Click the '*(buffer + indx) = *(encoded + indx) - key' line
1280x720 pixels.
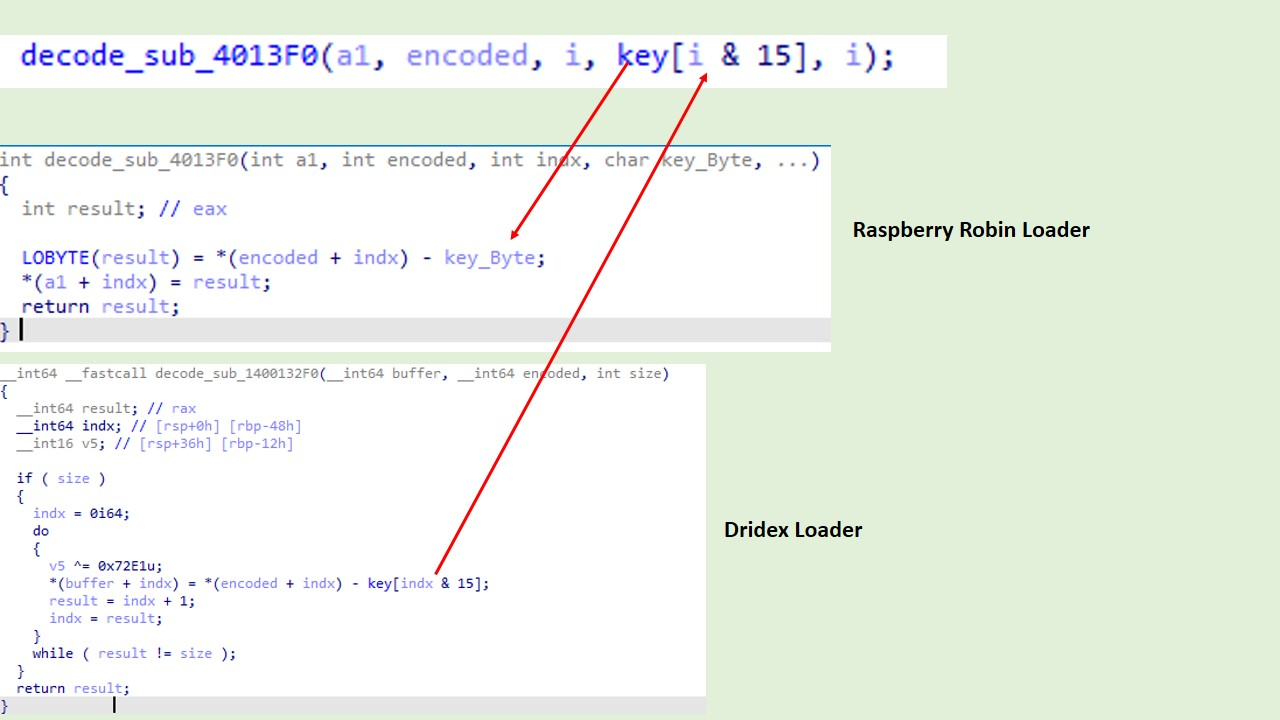(x=269, y=583)
